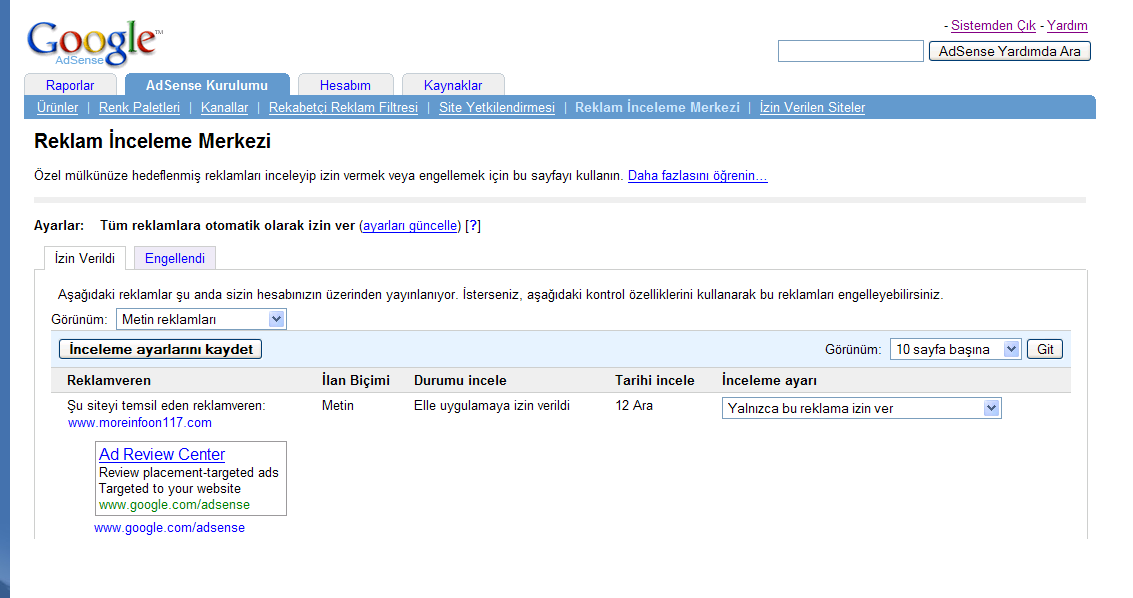Switch to the Hesabım tab

coord(345,84)
